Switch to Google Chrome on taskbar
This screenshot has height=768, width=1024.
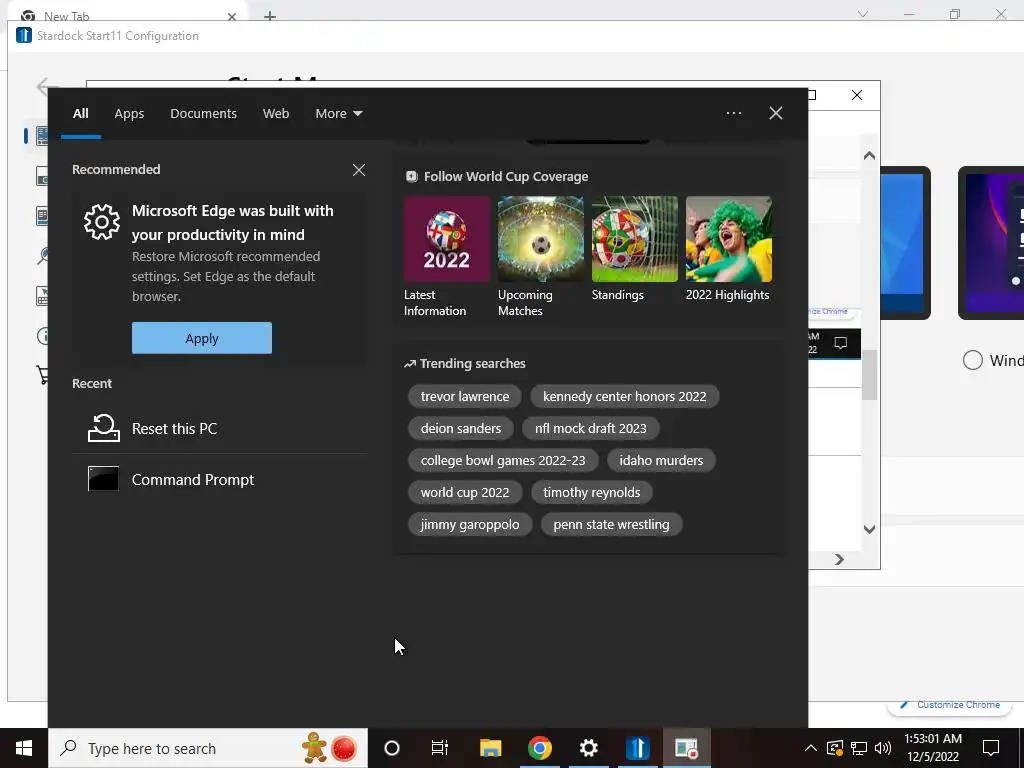point(539,748)
